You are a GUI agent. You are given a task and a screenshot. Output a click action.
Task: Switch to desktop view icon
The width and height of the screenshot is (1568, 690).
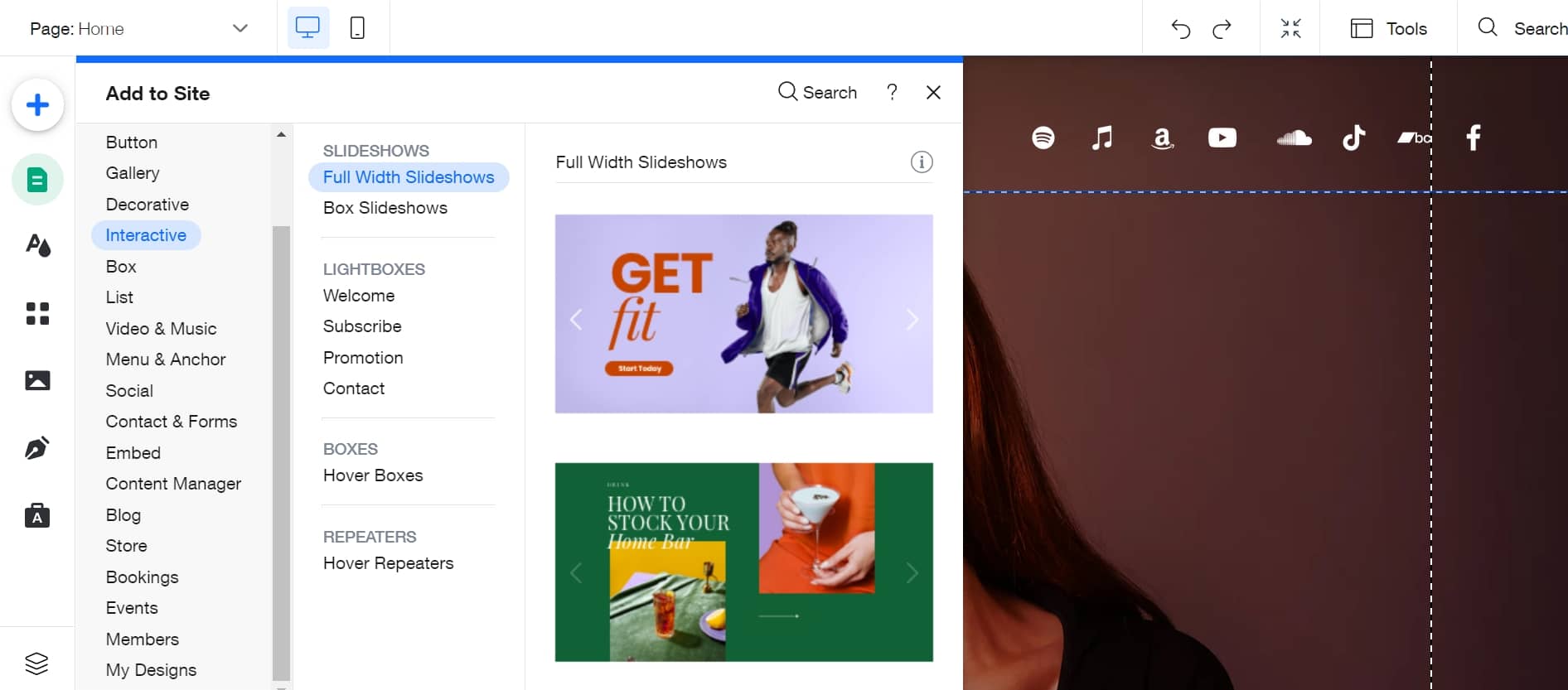pos(307,28)
